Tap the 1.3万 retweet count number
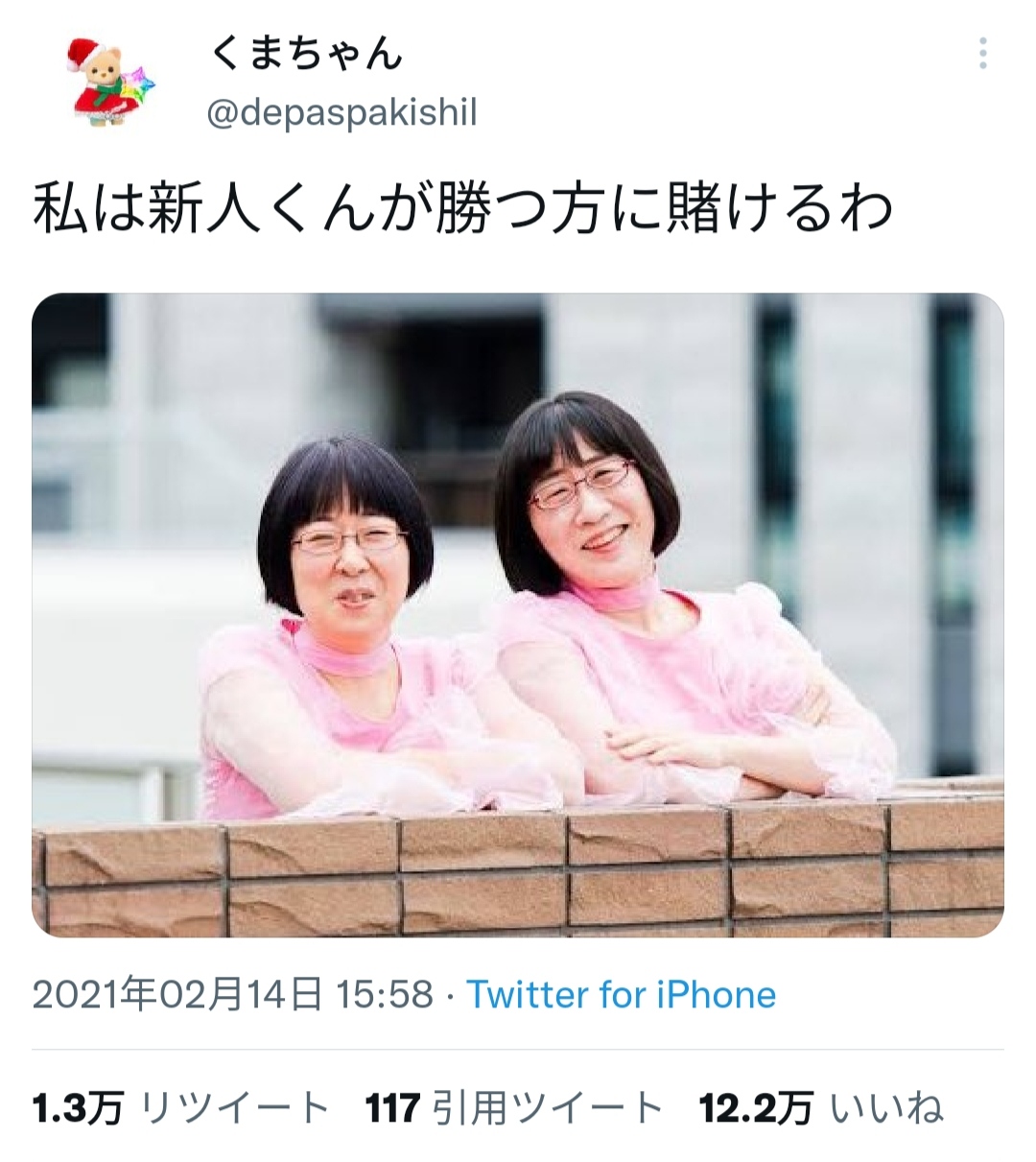This screenshot has height=1162, width=1036. click(78, 1109)
